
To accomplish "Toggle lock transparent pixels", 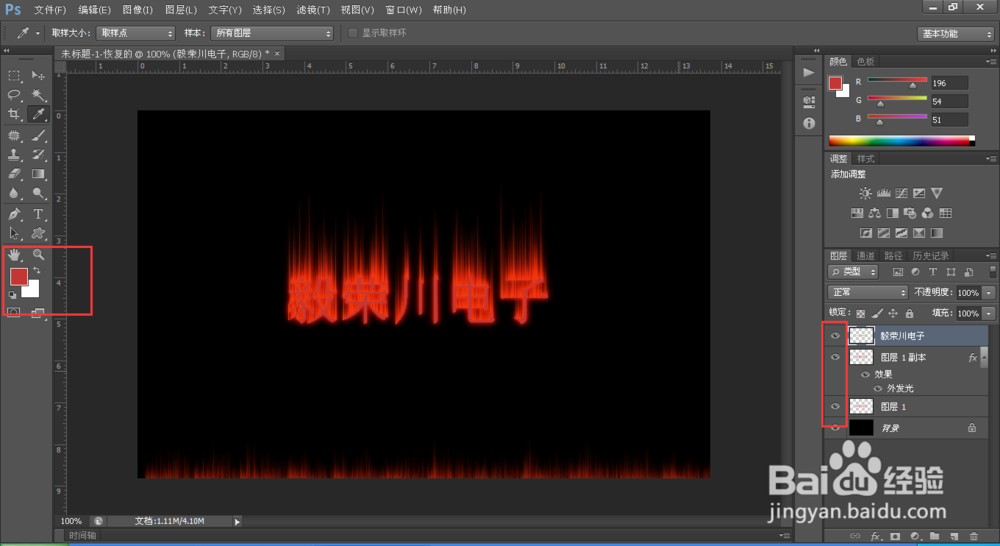I will coord(860,313).
